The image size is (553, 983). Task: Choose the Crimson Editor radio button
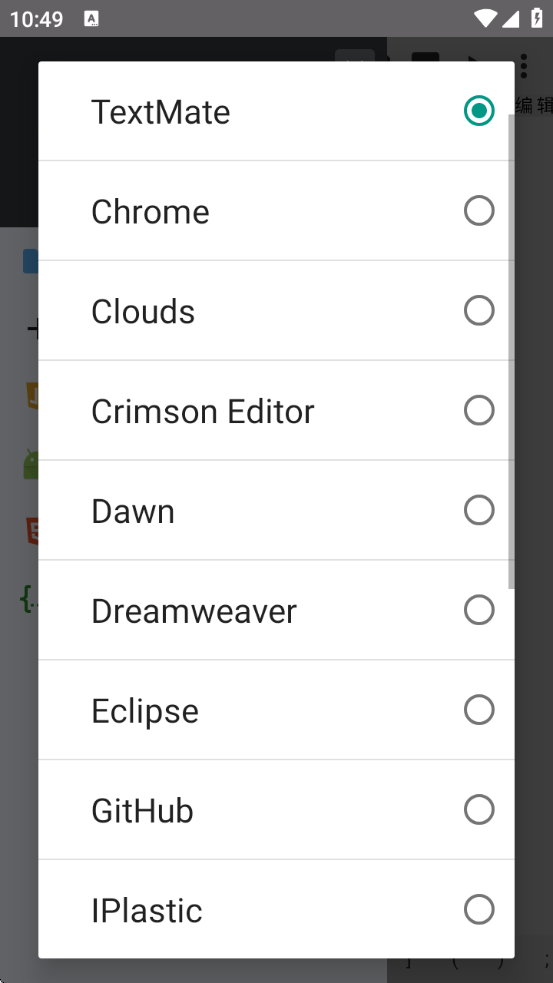pyautogui.click(x=479, y=411)
